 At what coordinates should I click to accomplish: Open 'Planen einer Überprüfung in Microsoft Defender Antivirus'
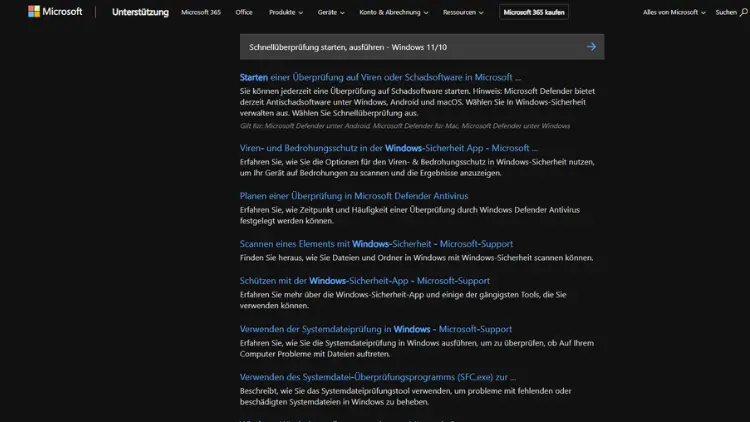click(x=354, y=196)
